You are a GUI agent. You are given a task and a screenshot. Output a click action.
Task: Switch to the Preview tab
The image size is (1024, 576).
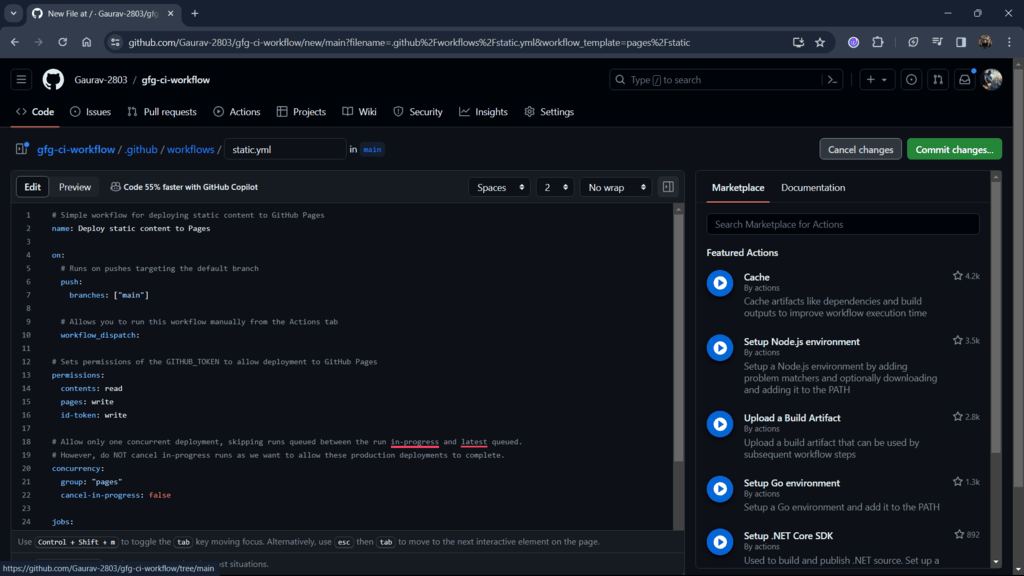[x=75, y=187]
